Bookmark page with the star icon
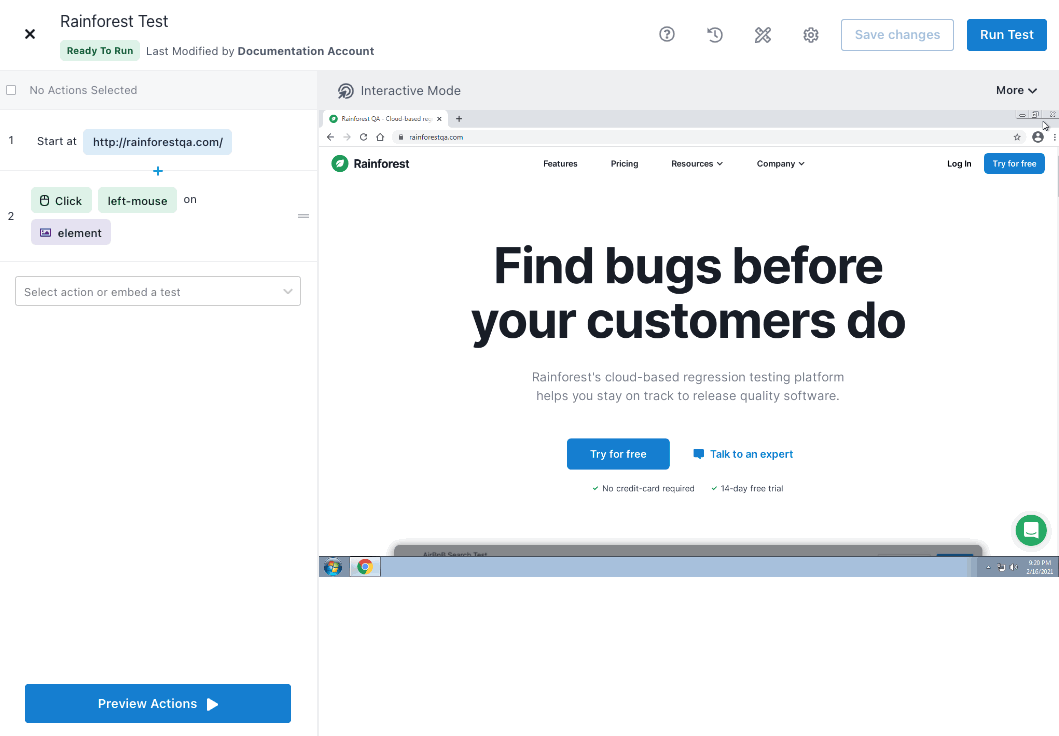The width and height of the screenshot is (1059, 736). coord(1017,137)
